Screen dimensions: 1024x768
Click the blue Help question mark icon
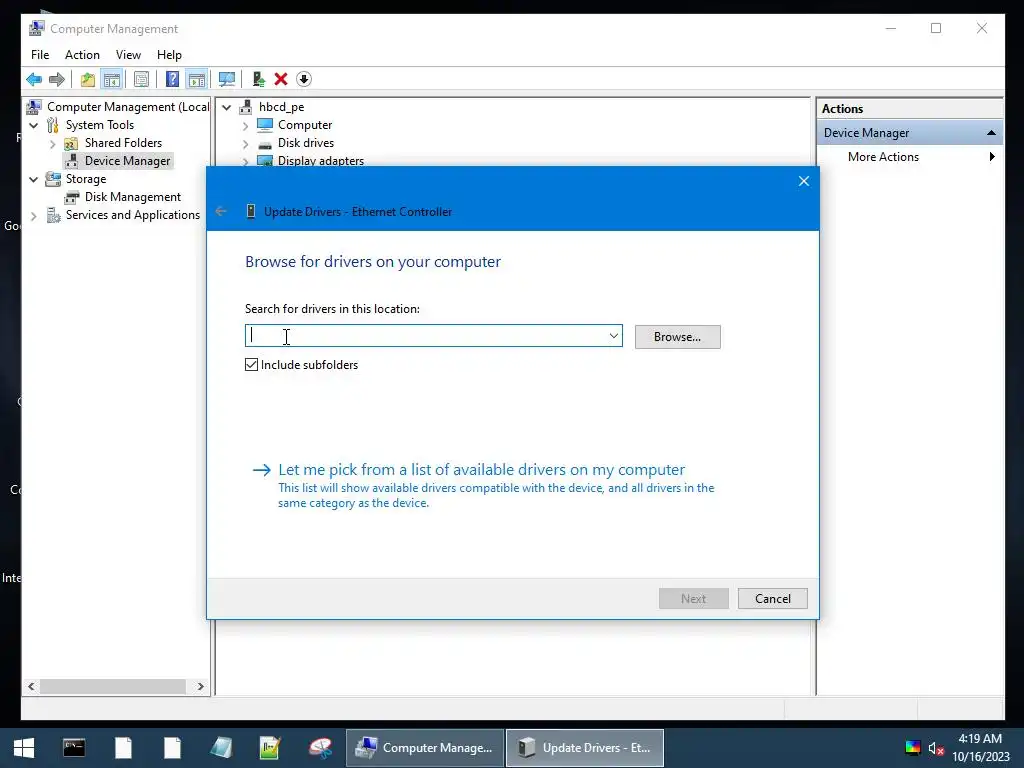coord(172,80)
